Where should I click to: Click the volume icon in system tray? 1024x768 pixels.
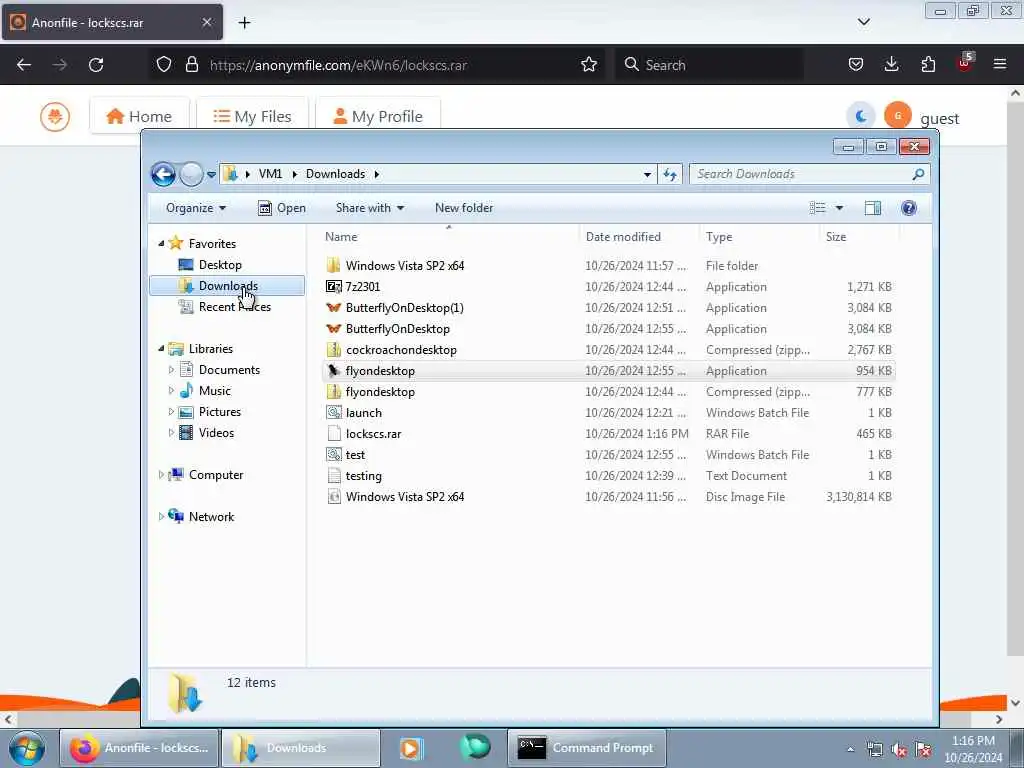pos(899,750)
